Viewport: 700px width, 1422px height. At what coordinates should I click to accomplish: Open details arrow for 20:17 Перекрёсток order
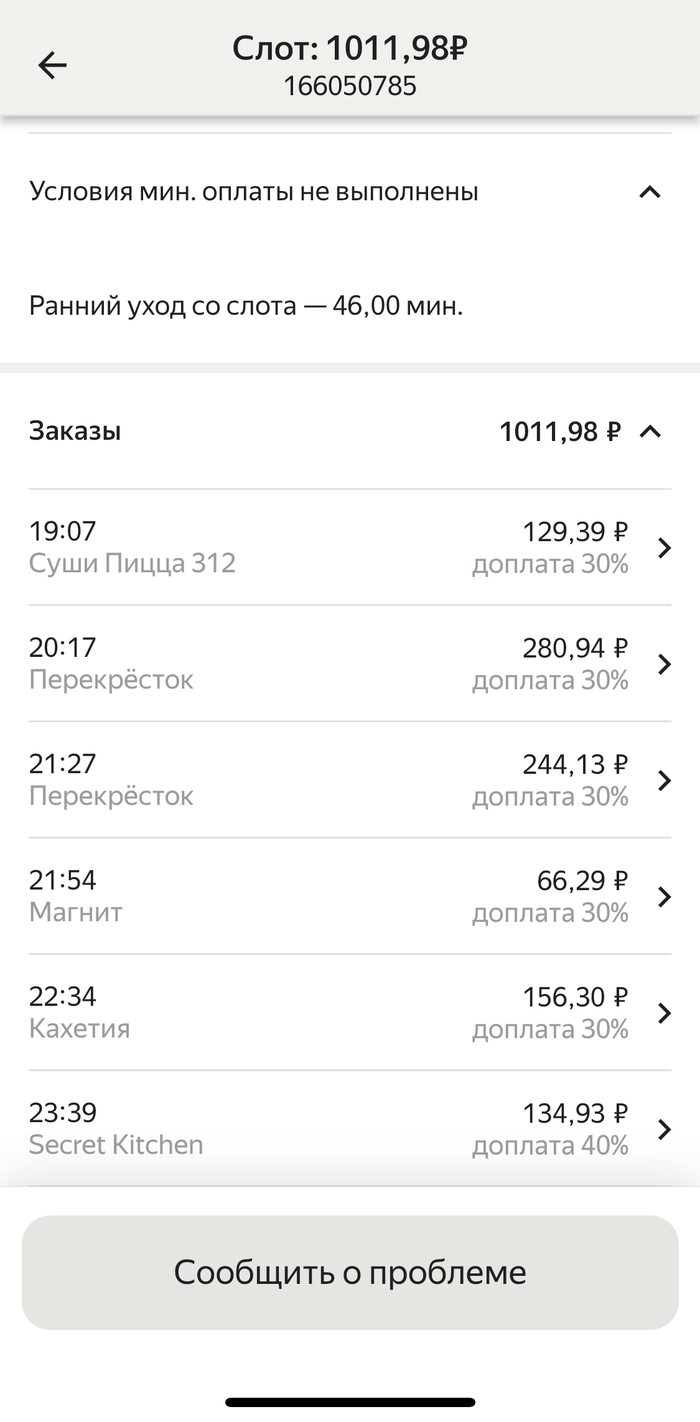coord(664,664)
